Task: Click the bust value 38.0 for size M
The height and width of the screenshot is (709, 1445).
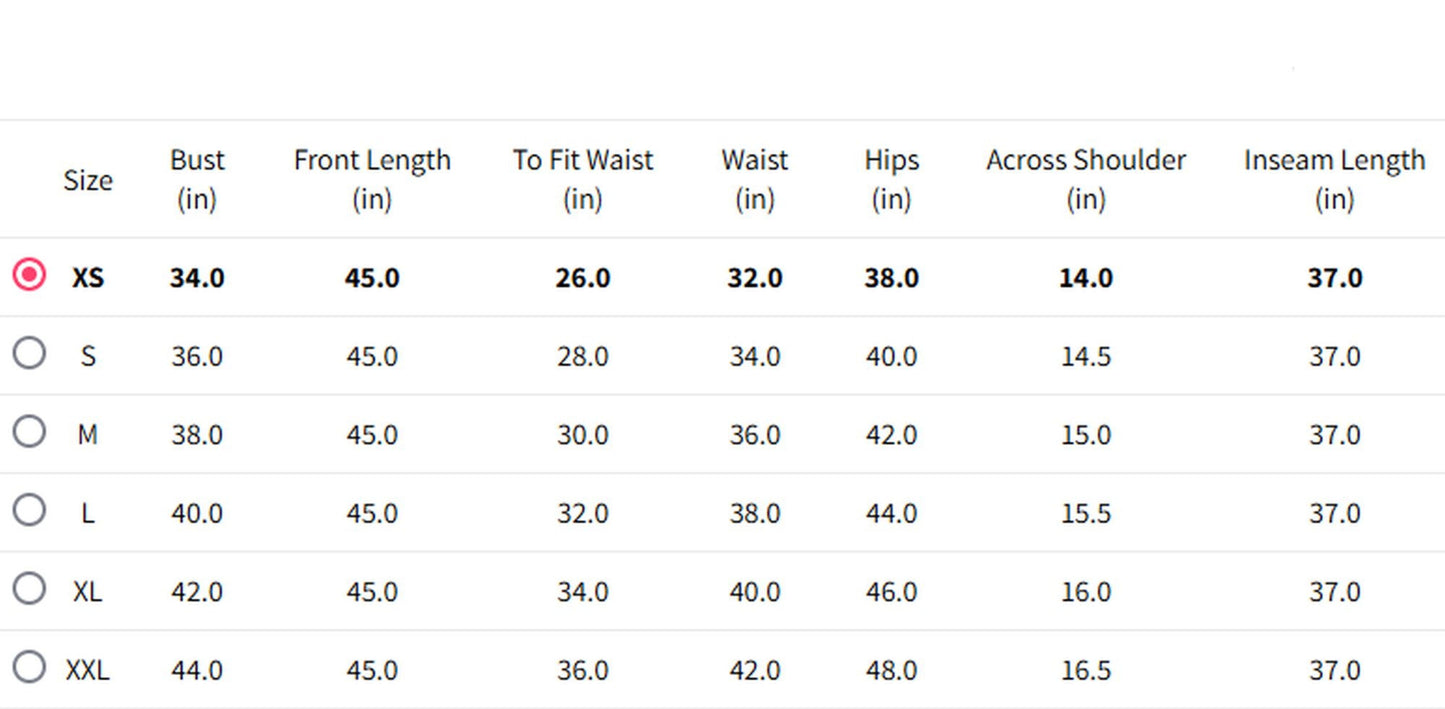Action: (197, 435)
